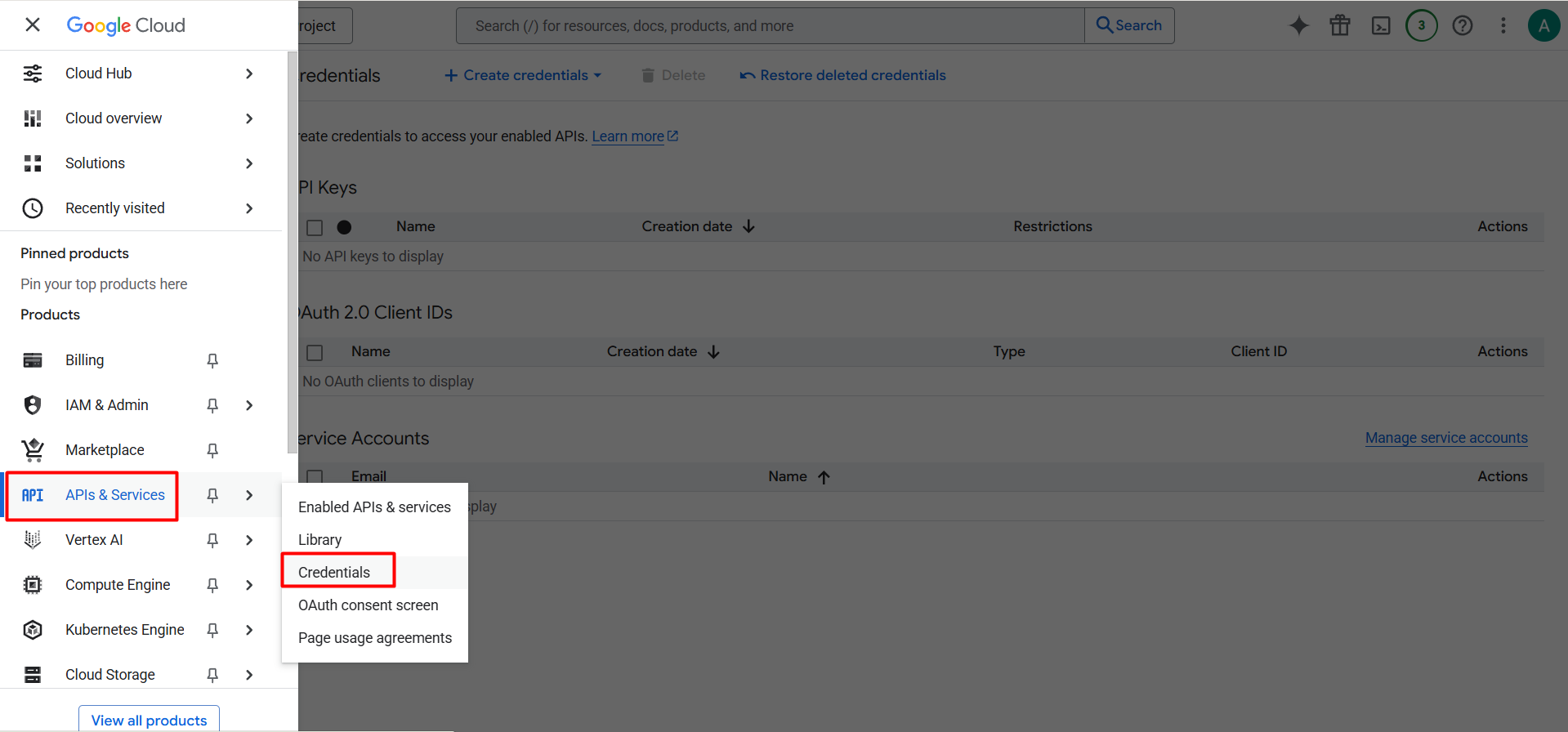Image resolution: width=1568 pixels, height=732 pixels.
Task: Pin Compute Engine product
Action: click(x=212, y=585)
